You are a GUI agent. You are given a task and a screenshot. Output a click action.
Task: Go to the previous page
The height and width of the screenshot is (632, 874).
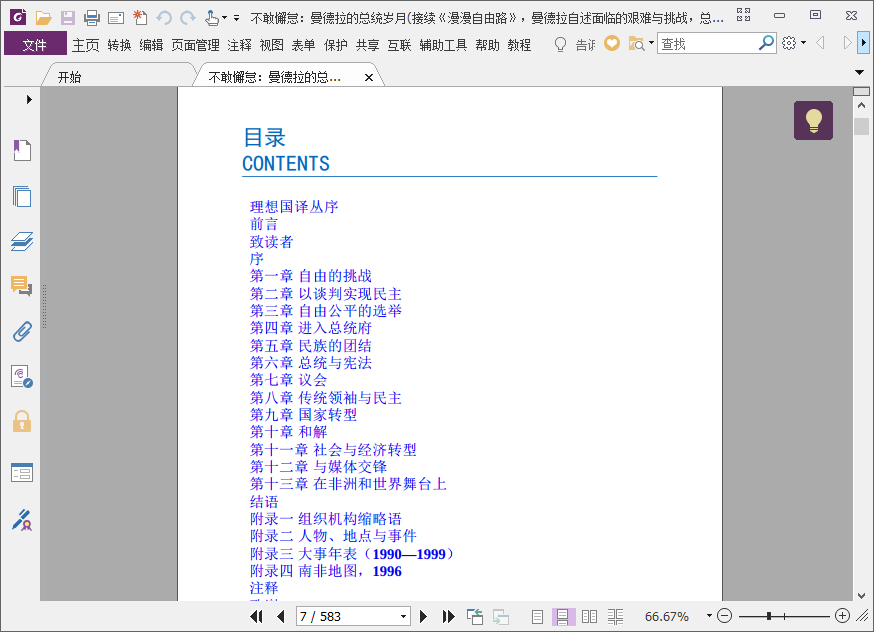pyautogui.click(x=280, y=616)
